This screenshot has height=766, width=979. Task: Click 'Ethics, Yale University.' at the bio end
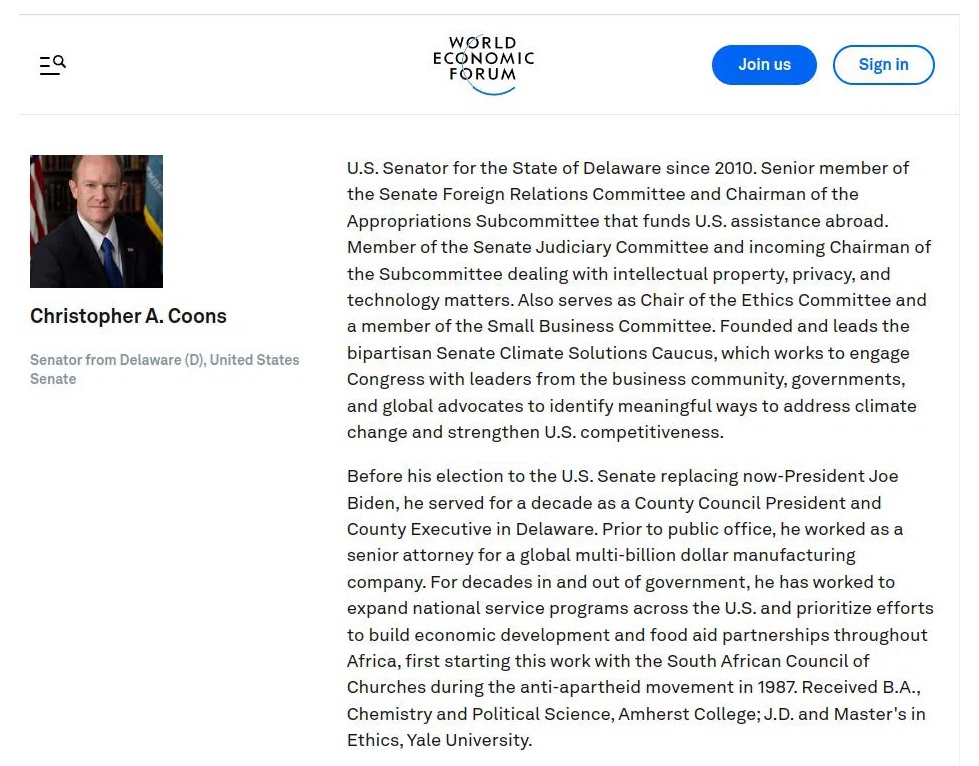pos(440,740)
